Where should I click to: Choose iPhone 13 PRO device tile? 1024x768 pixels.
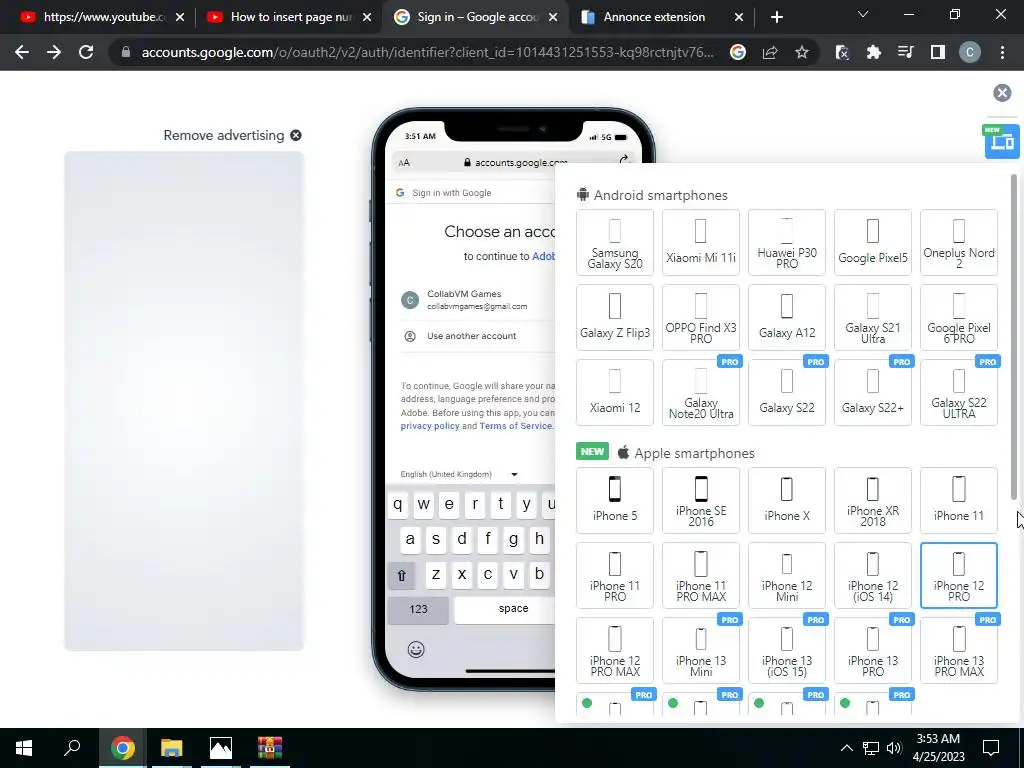[872, 650]
